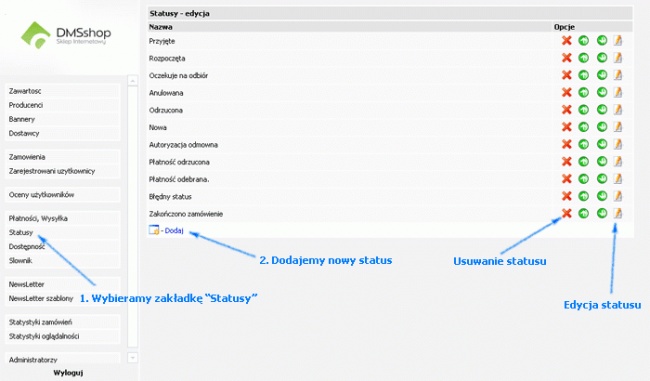Log out using the Wyloguj link
This screenshot has width=650, height=381.
(68, 373)
